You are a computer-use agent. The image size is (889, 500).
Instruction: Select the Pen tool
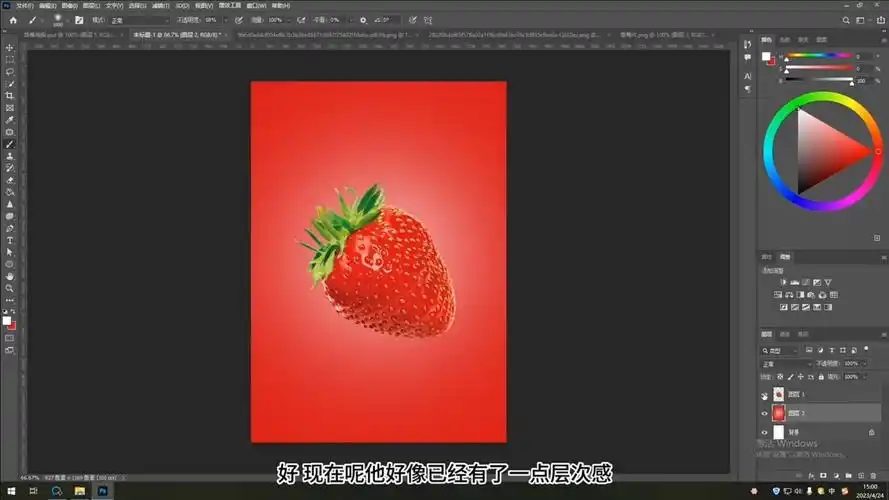(10, 228)
